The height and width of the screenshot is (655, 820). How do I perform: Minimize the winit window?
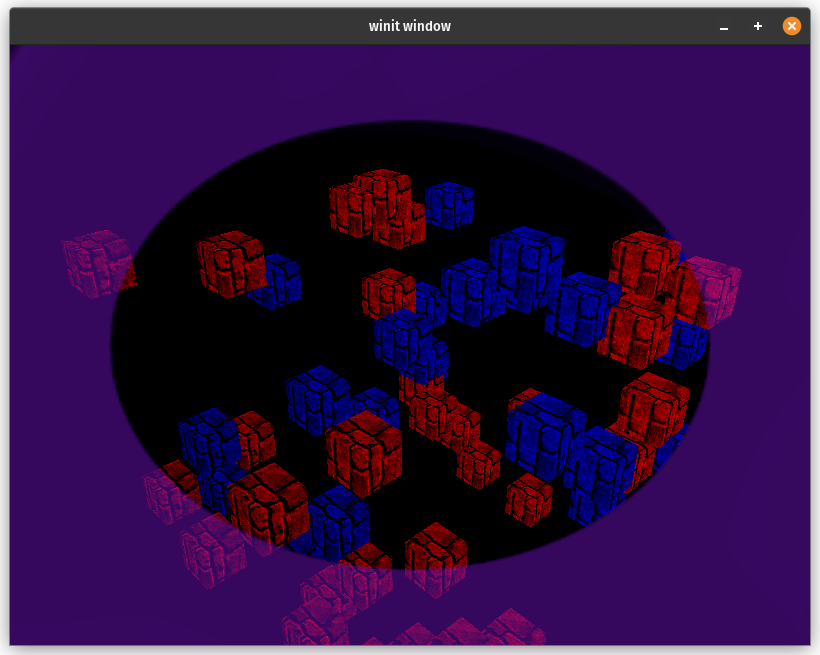724,26
